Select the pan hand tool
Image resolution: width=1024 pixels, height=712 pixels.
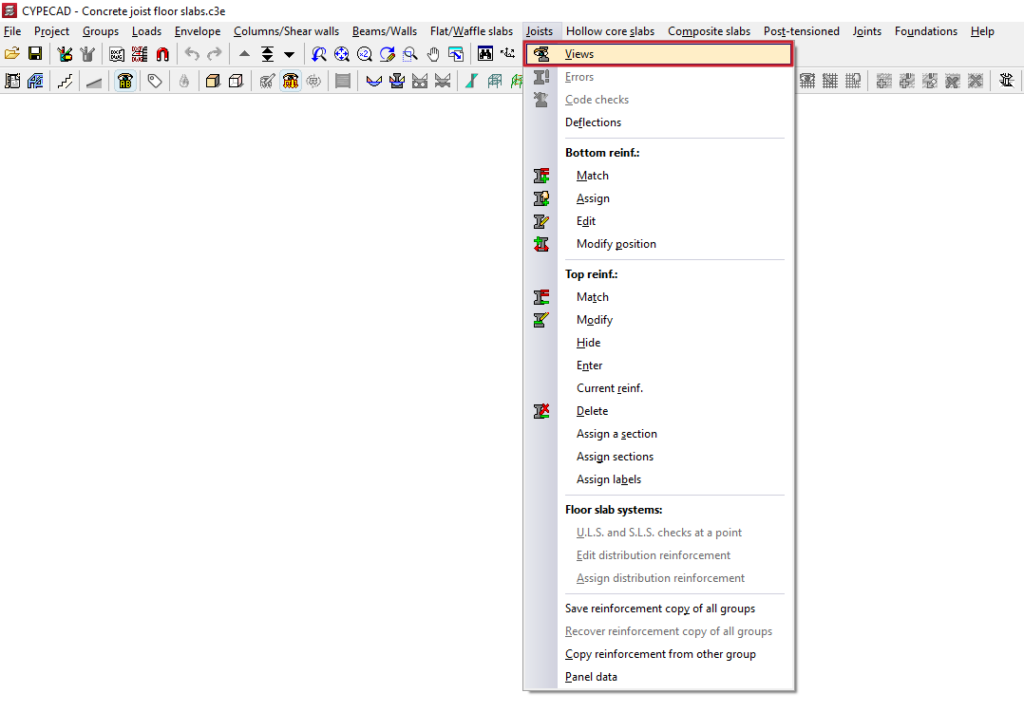click(433, 54)
